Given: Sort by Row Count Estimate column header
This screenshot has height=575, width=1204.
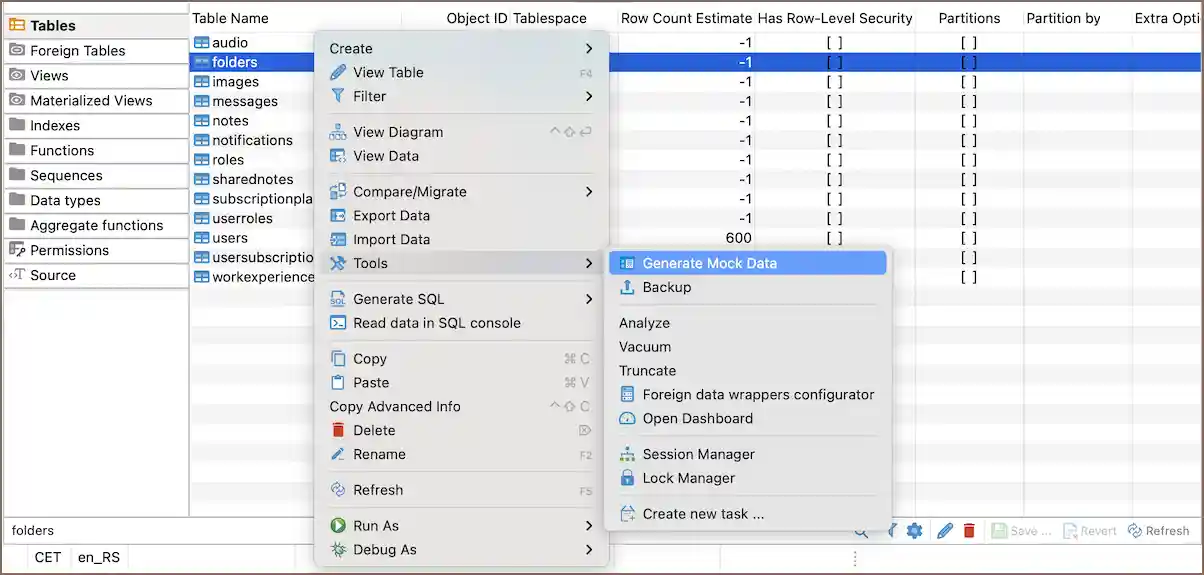Looking at the screenshot, I should point(685,18).
